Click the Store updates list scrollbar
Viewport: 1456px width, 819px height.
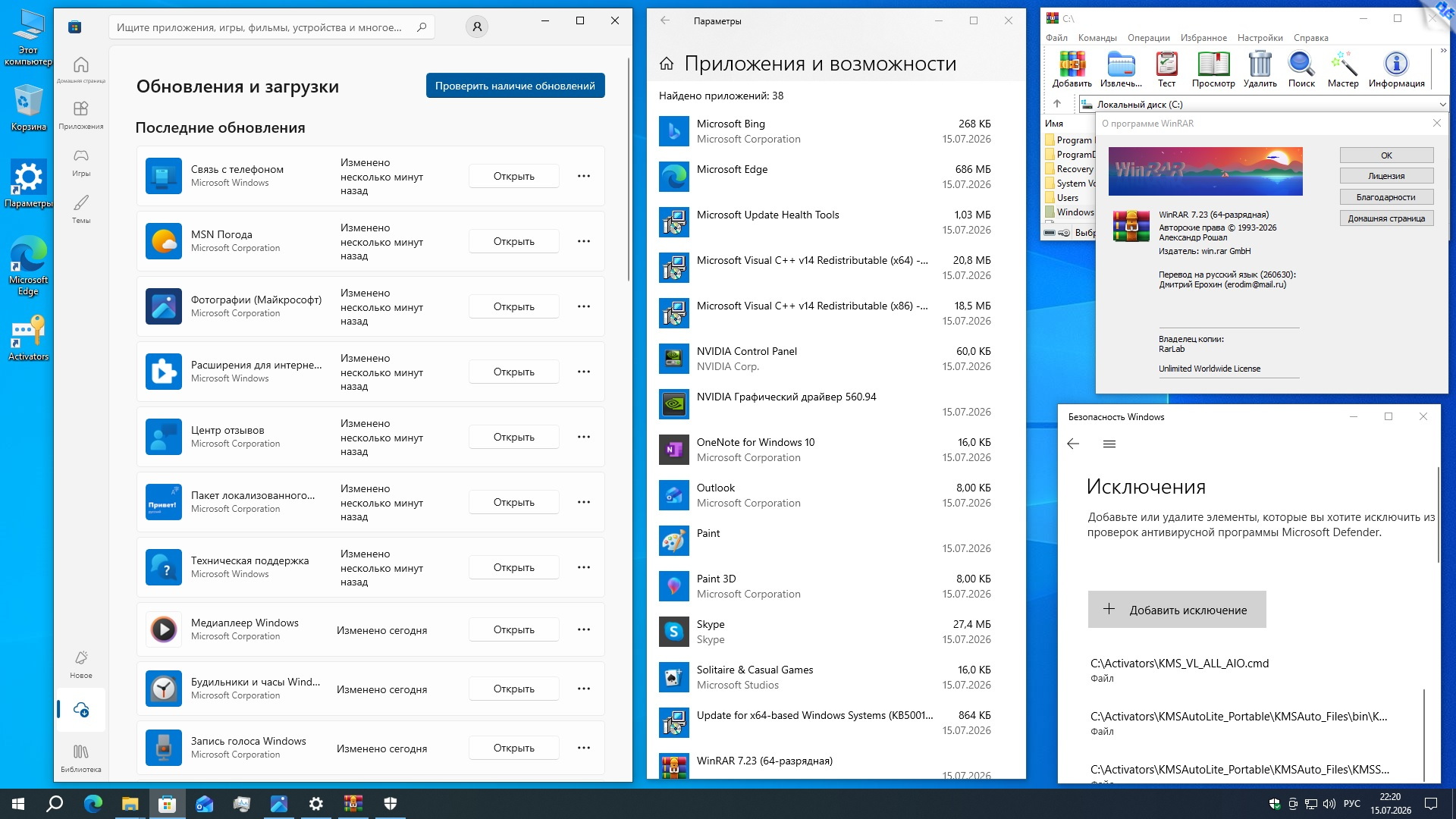click(629, 168)
